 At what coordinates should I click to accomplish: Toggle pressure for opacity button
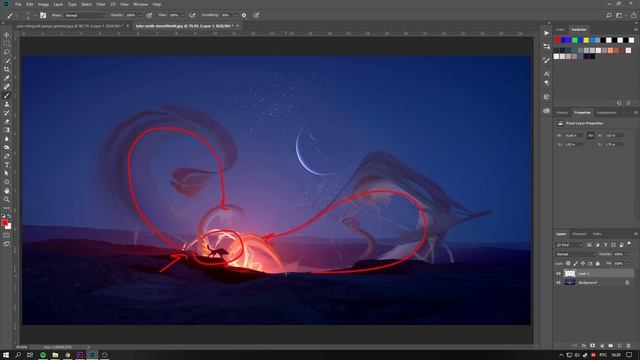tap(149, 15)
